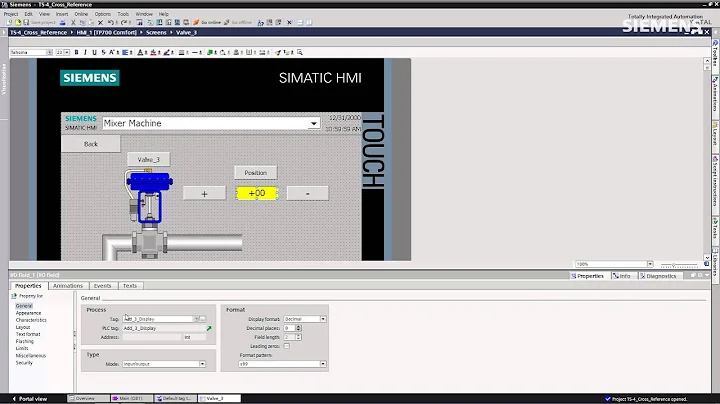Click the minus button on HMI screen
The width and height of the screenshot is (720, 404).
[x=308, y=193]
